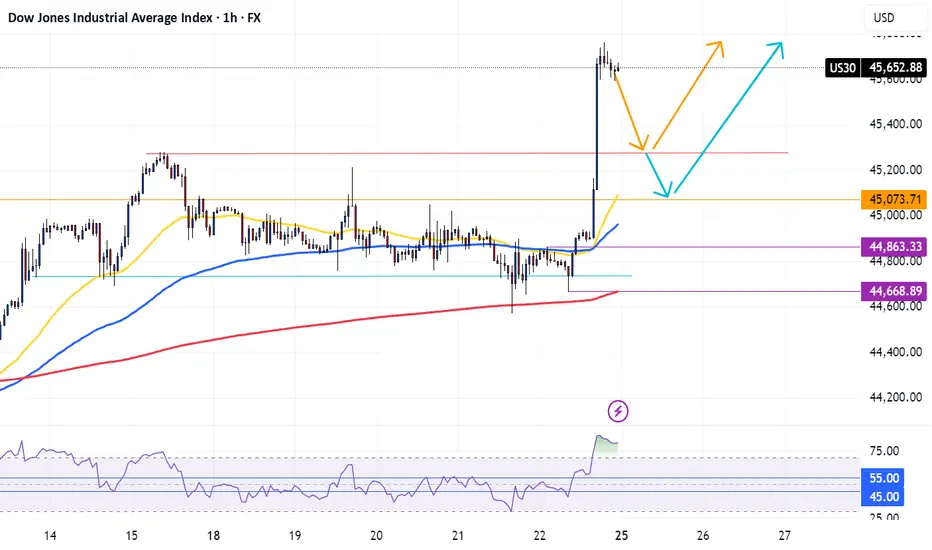Select the purple 44,863.33 price label
The width and height of the screenshot is (932, 550).
coord(893,246)
